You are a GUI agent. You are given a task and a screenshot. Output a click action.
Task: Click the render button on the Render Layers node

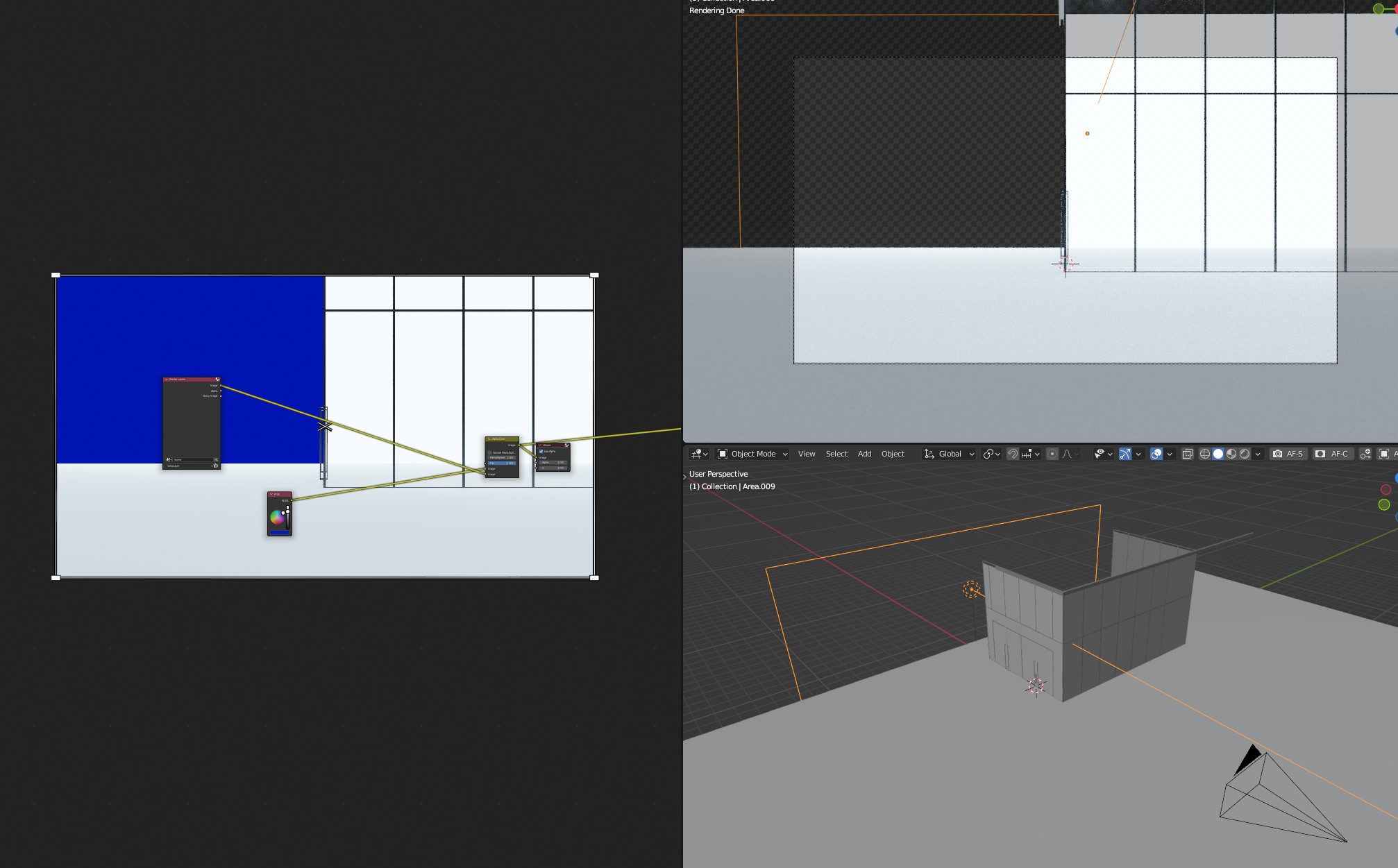(x=216, y=466)
